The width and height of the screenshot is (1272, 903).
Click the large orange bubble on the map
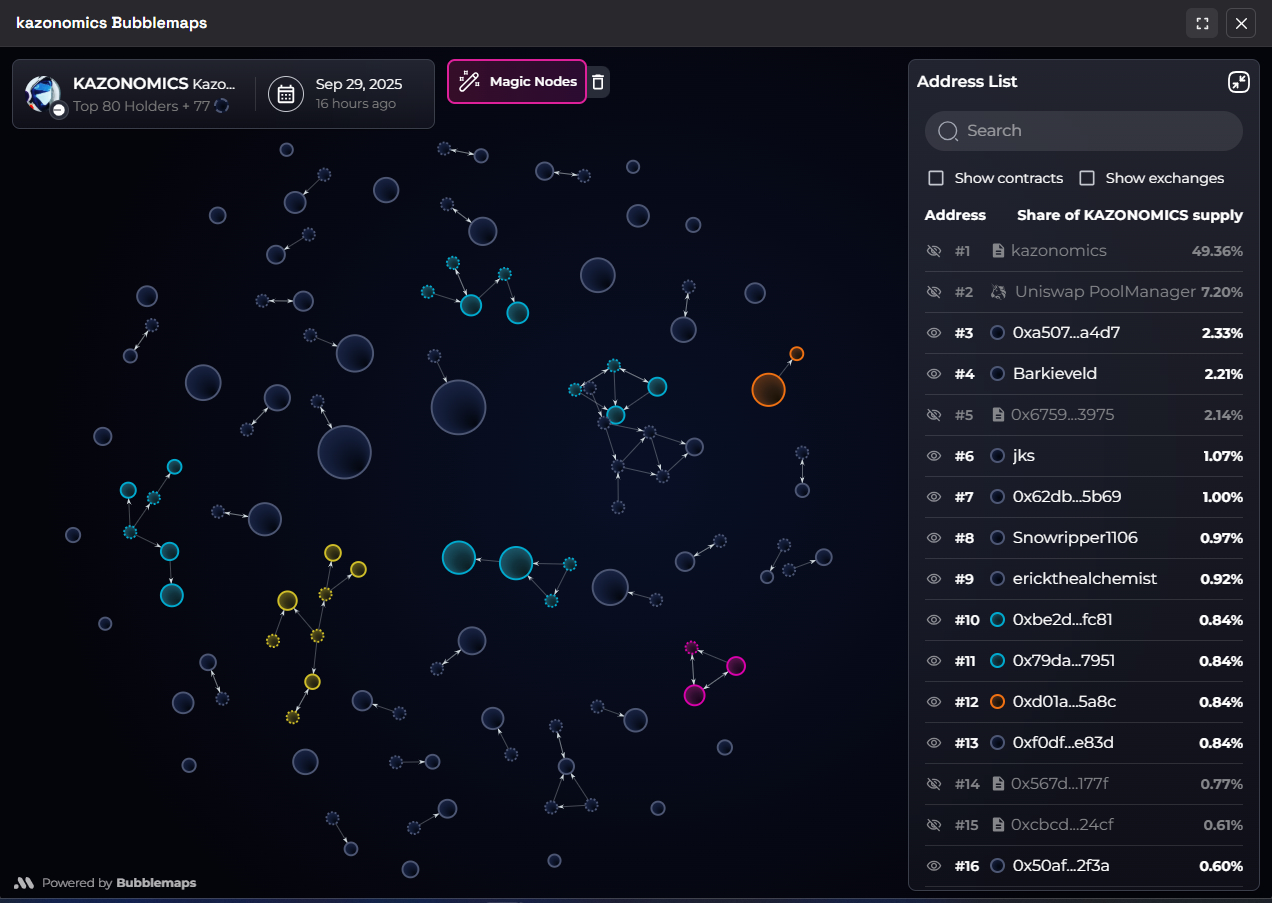(768, 389)
